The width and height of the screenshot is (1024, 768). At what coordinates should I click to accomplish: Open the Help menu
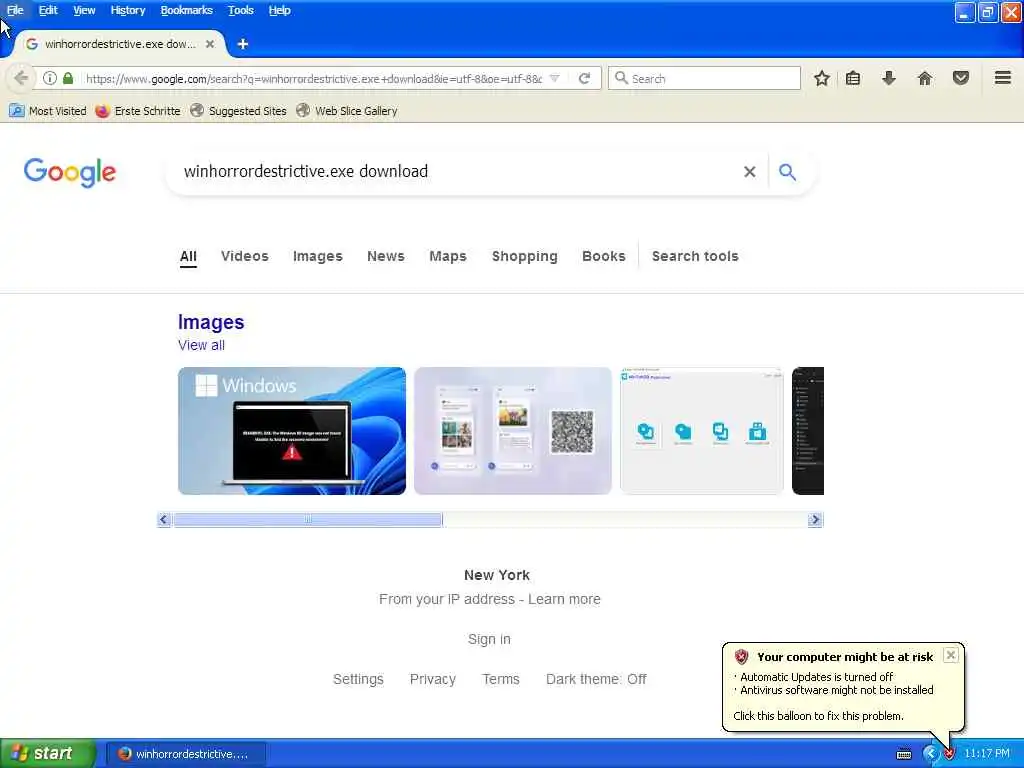(280, 10)
